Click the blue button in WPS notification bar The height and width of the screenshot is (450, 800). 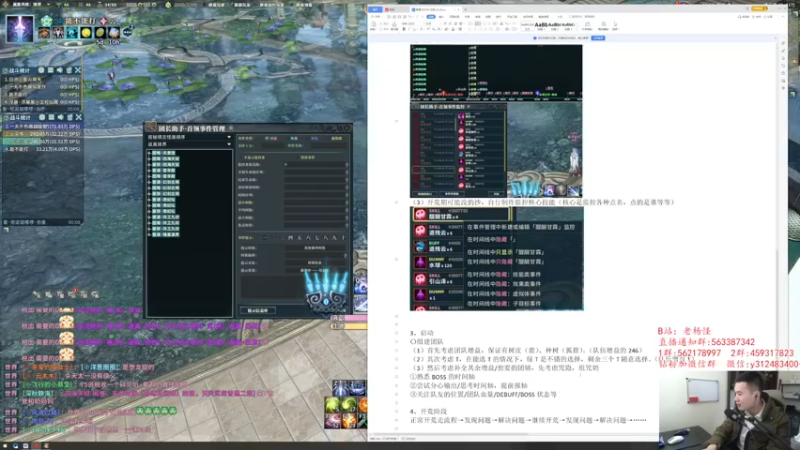point(598,38)
